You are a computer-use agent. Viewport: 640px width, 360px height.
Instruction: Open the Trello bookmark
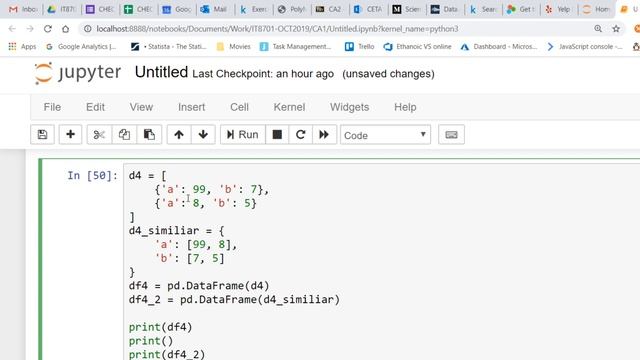tap(360, 47)
